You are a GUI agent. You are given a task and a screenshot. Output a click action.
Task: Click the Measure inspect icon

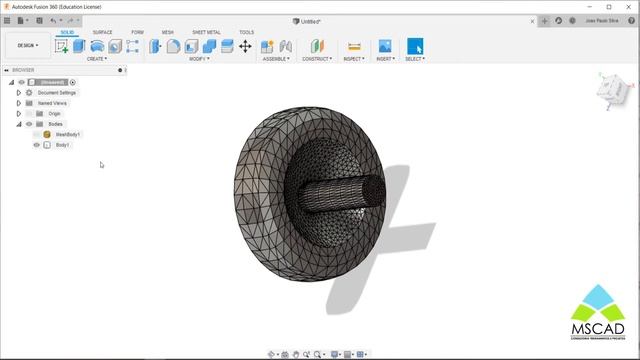point(354,46)
